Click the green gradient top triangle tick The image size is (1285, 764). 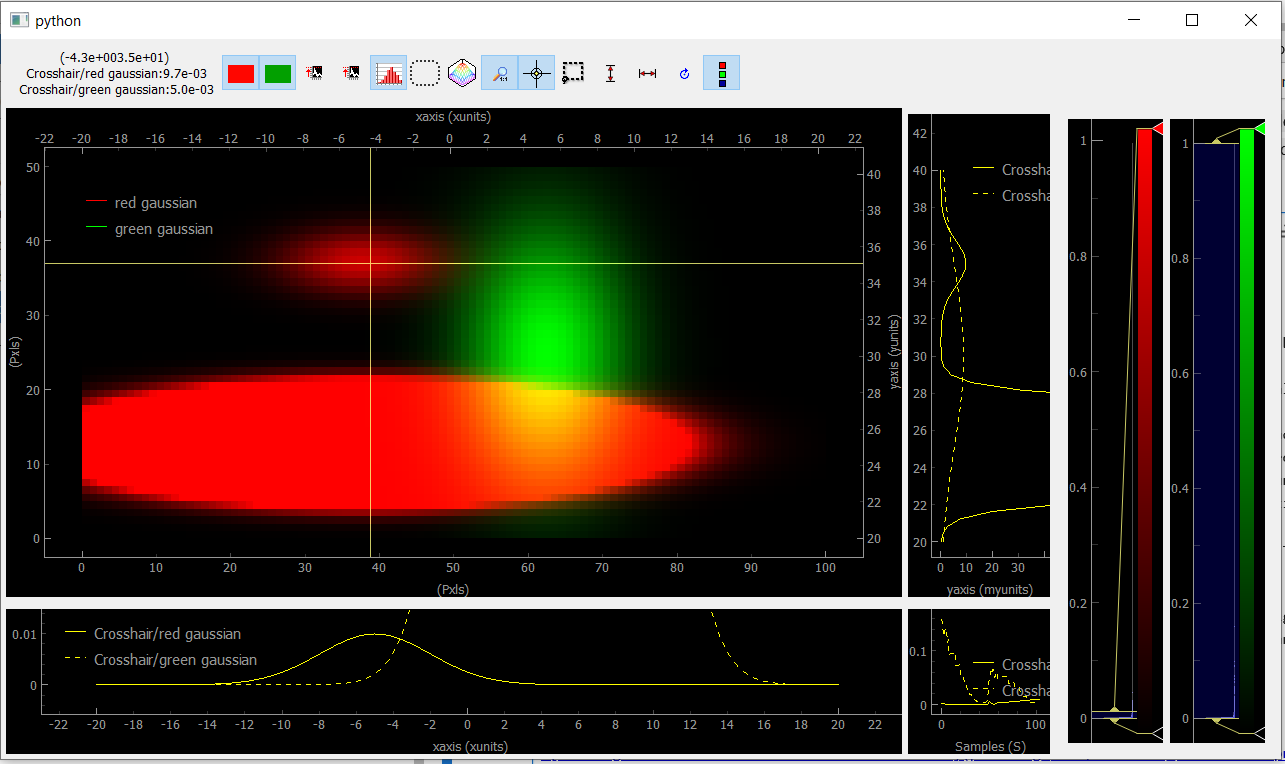point(1259,128)
